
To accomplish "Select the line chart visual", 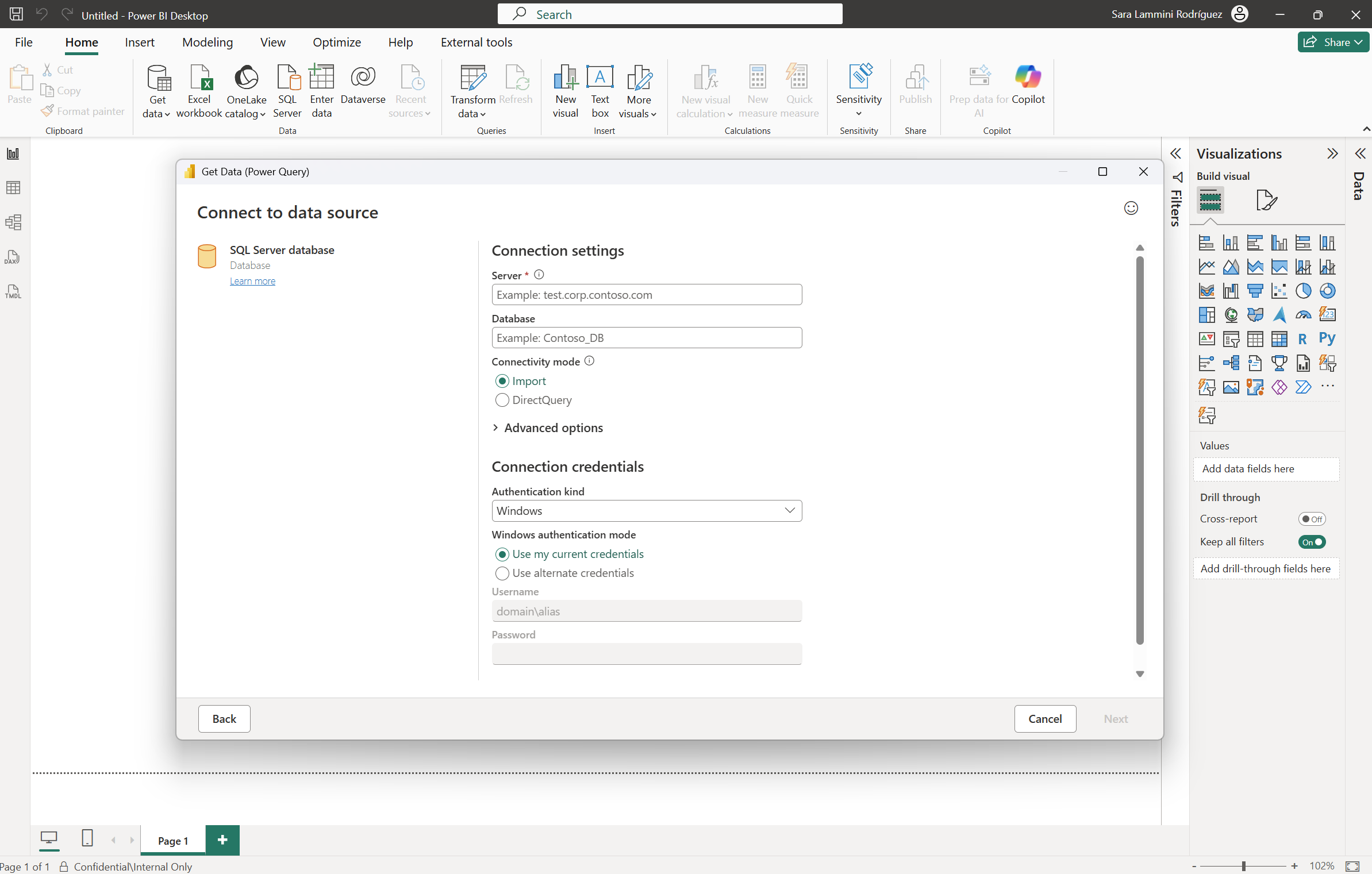I will [1206, 267].
